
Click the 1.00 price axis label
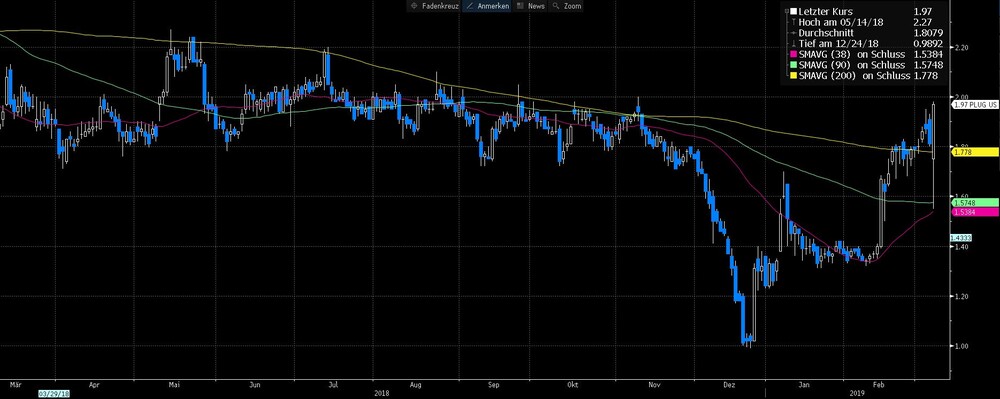coord(962,346)
